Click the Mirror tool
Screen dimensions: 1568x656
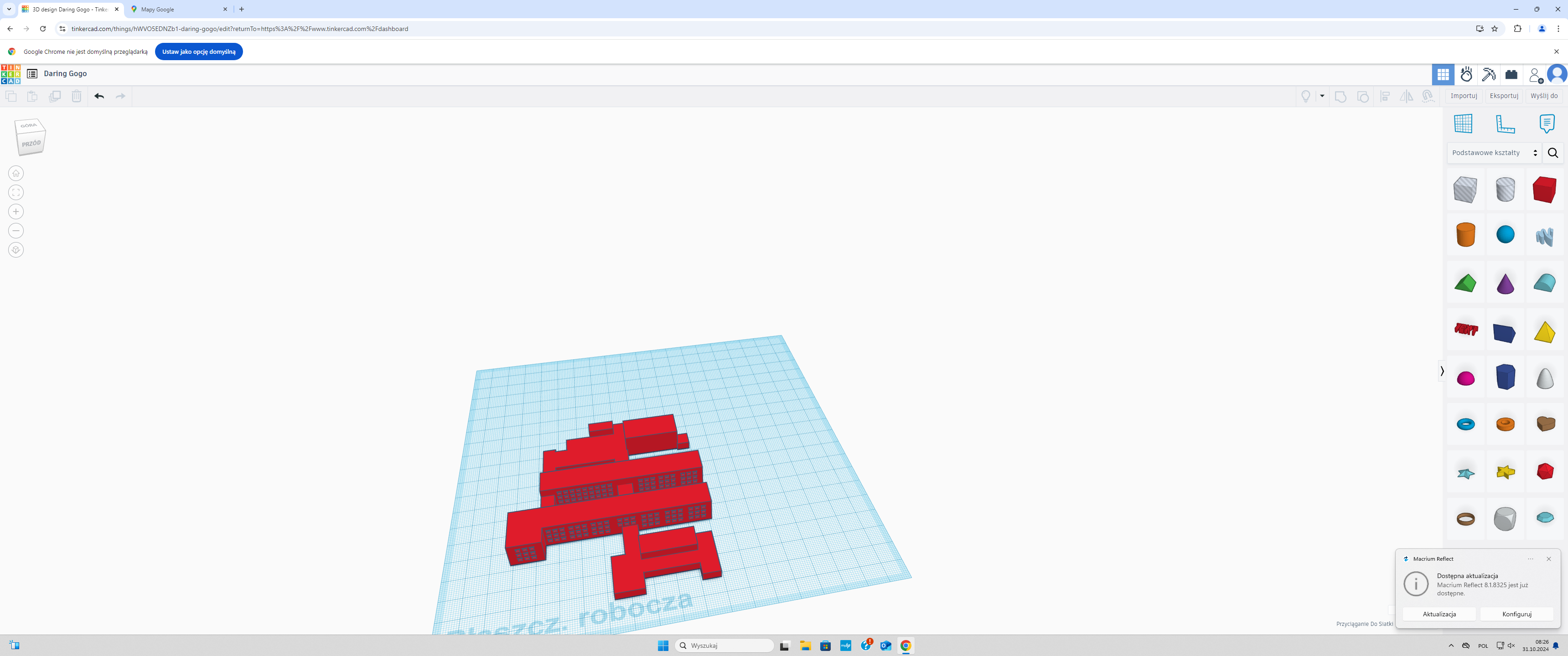[1406, 96]
